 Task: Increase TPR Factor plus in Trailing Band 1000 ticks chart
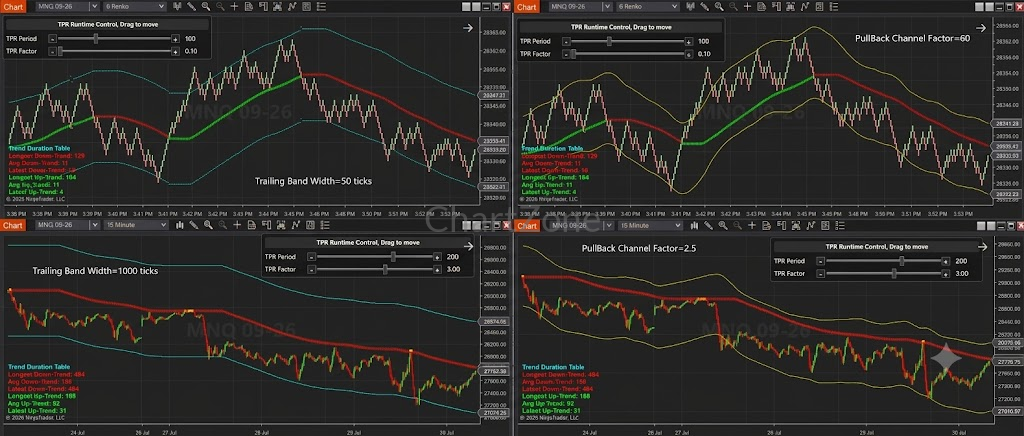point(438,270)
